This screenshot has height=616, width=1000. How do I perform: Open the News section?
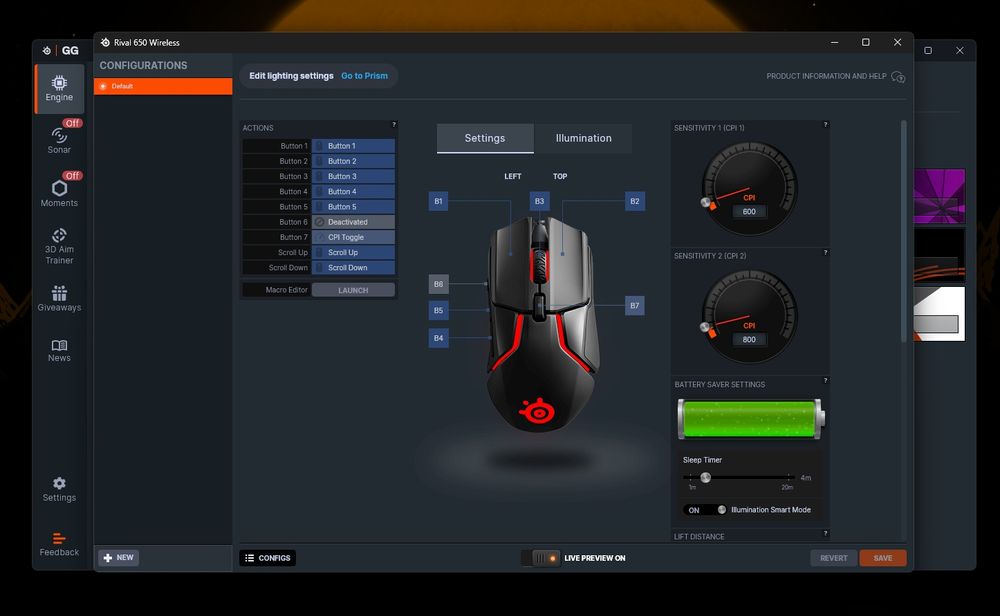tap(59, 350)
